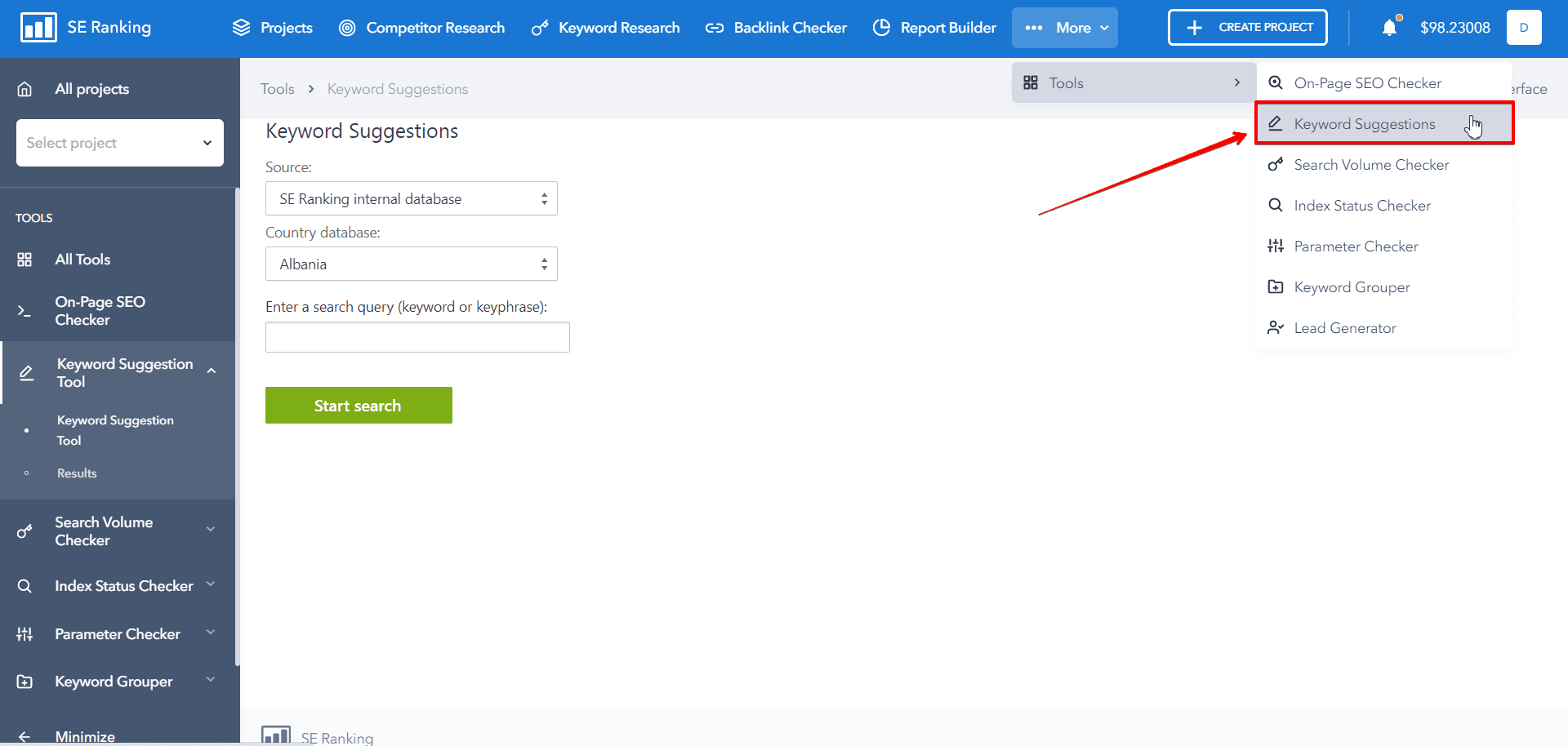This screenshot has width=1568, height=746.
Task: Click the sidebar vertical scrollbar
Action: tap(238, 426)
